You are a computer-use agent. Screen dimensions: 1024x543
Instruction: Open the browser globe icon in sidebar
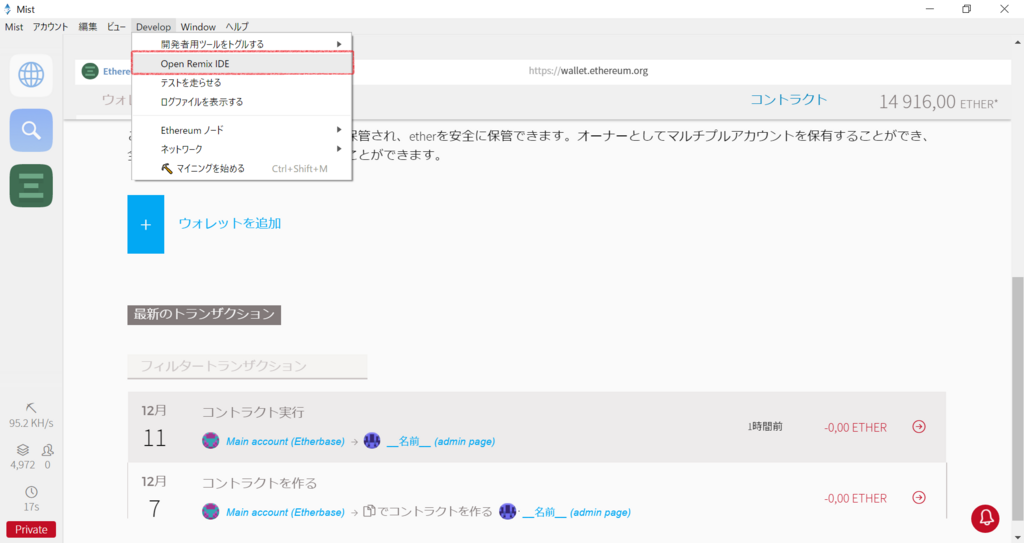click(x=31, y=75)
